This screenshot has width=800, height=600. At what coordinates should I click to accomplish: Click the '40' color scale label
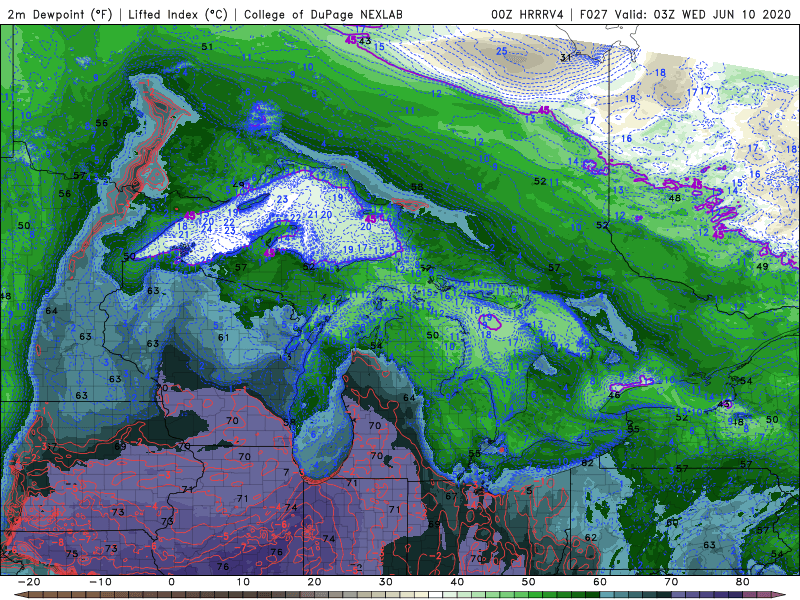[457, 582]
